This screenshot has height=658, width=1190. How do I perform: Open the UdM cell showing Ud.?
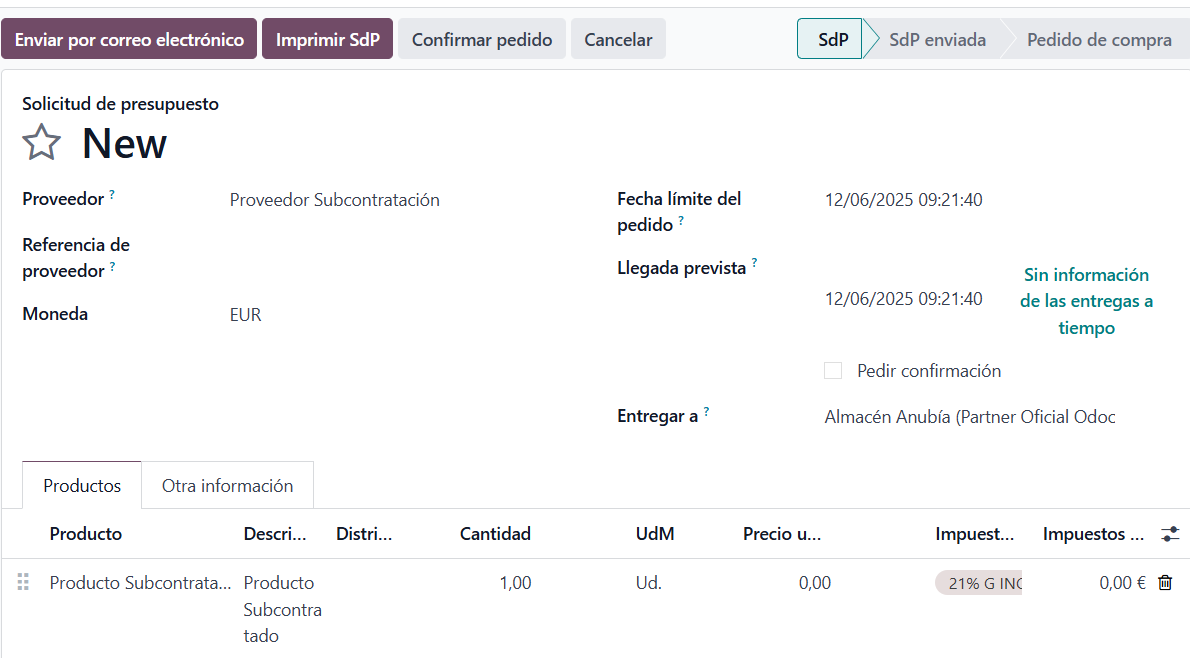[x=649, y=583]
